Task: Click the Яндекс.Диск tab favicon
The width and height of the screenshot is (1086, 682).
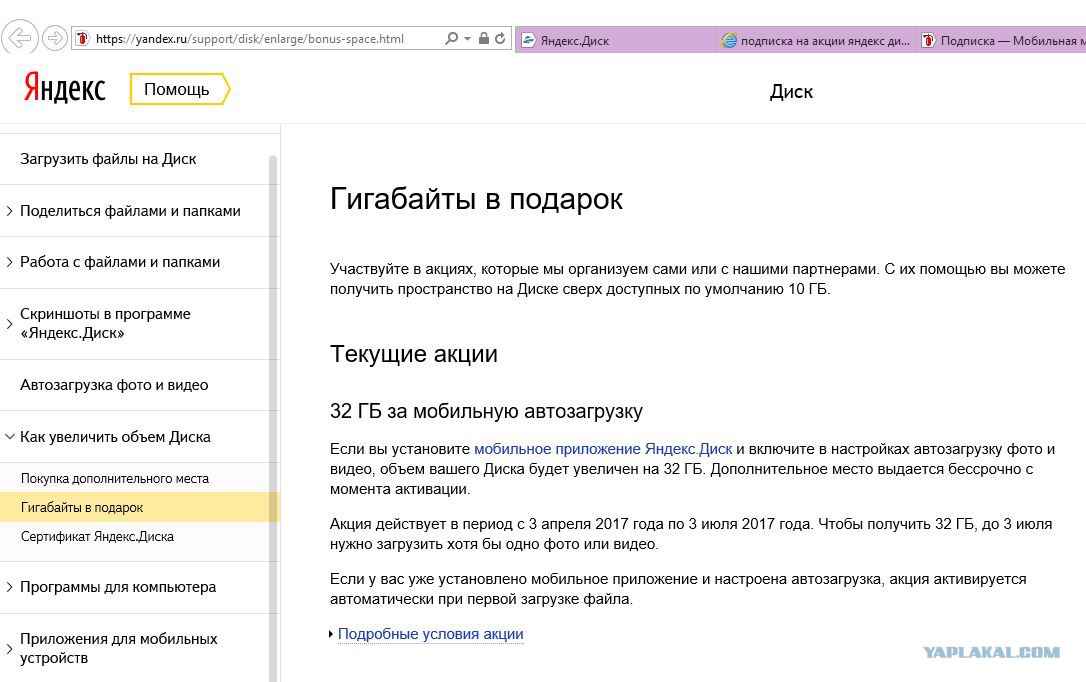Action: pyautogui.click(x=528, y=40)
